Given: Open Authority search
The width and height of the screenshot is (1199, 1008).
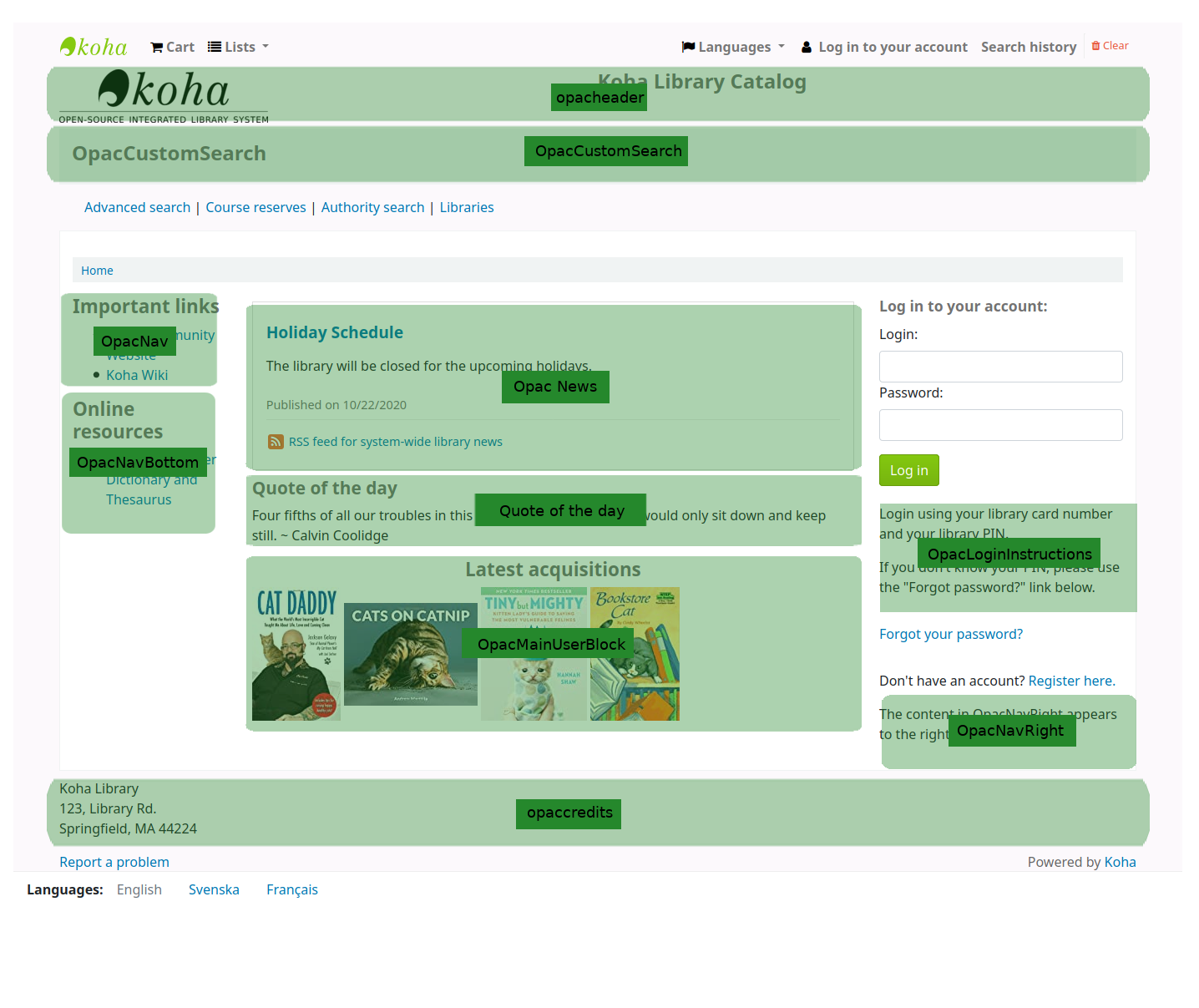Looking at the screenshot, I should coord(372,207).
